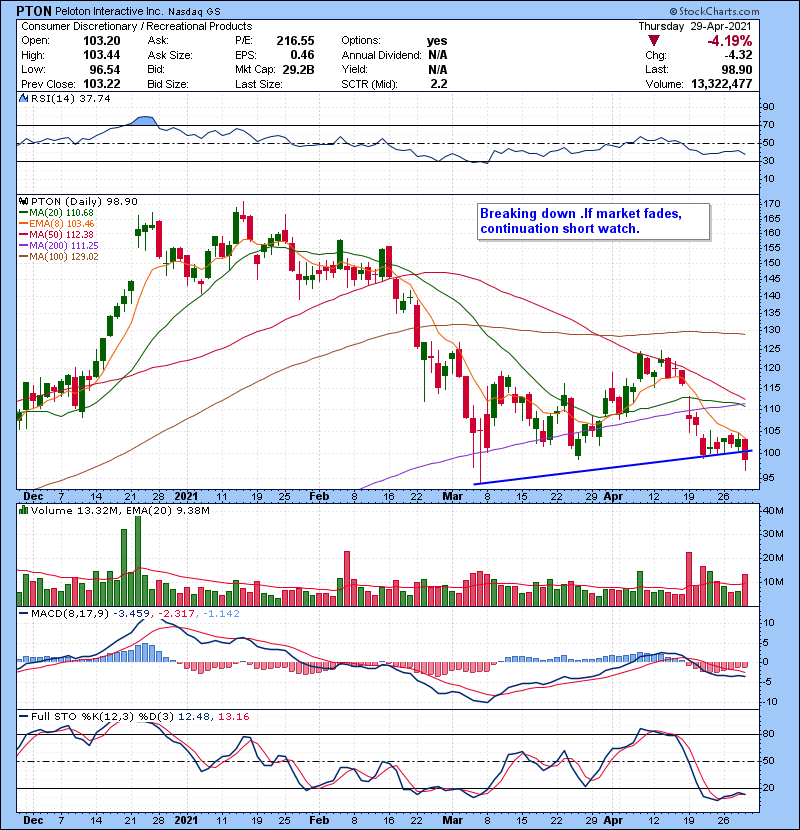Click the Apr label on bottom date axis

point(613,820)
